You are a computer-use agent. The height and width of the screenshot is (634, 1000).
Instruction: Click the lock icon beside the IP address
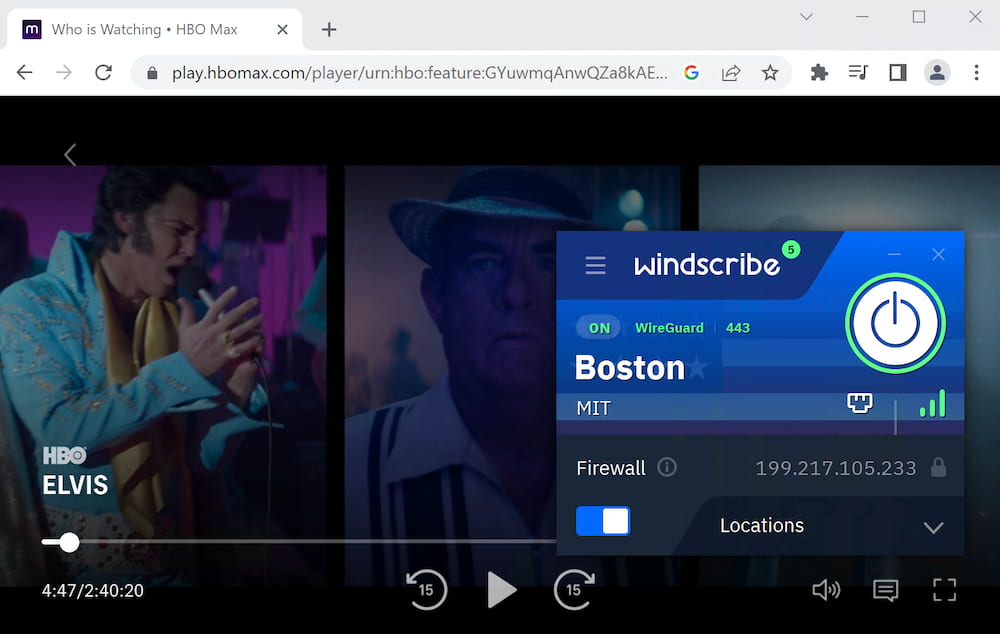[937, 467]
